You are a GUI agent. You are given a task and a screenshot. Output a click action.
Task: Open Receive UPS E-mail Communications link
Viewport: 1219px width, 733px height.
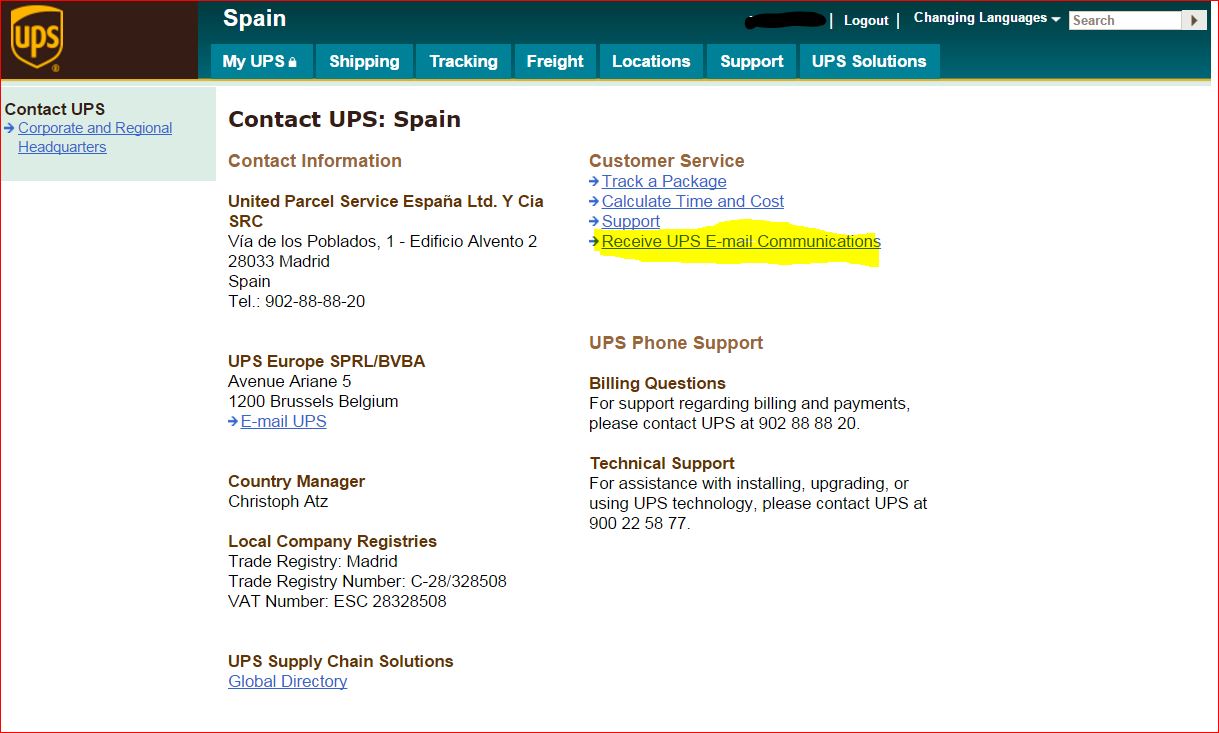741,241
